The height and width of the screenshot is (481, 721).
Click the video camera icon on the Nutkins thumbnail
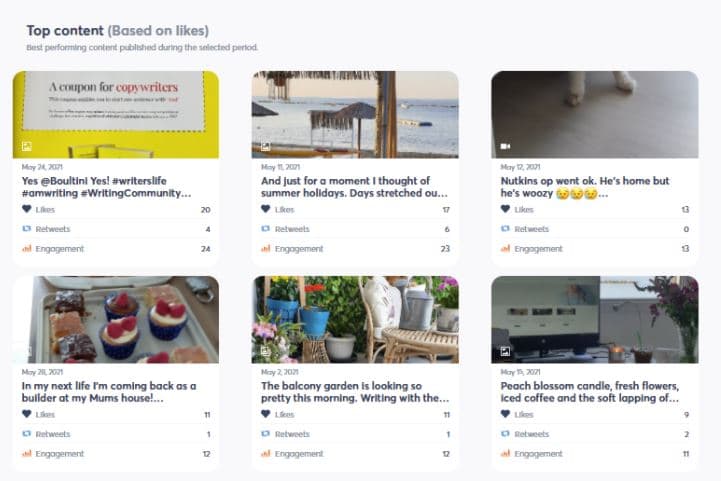[506, 146]
